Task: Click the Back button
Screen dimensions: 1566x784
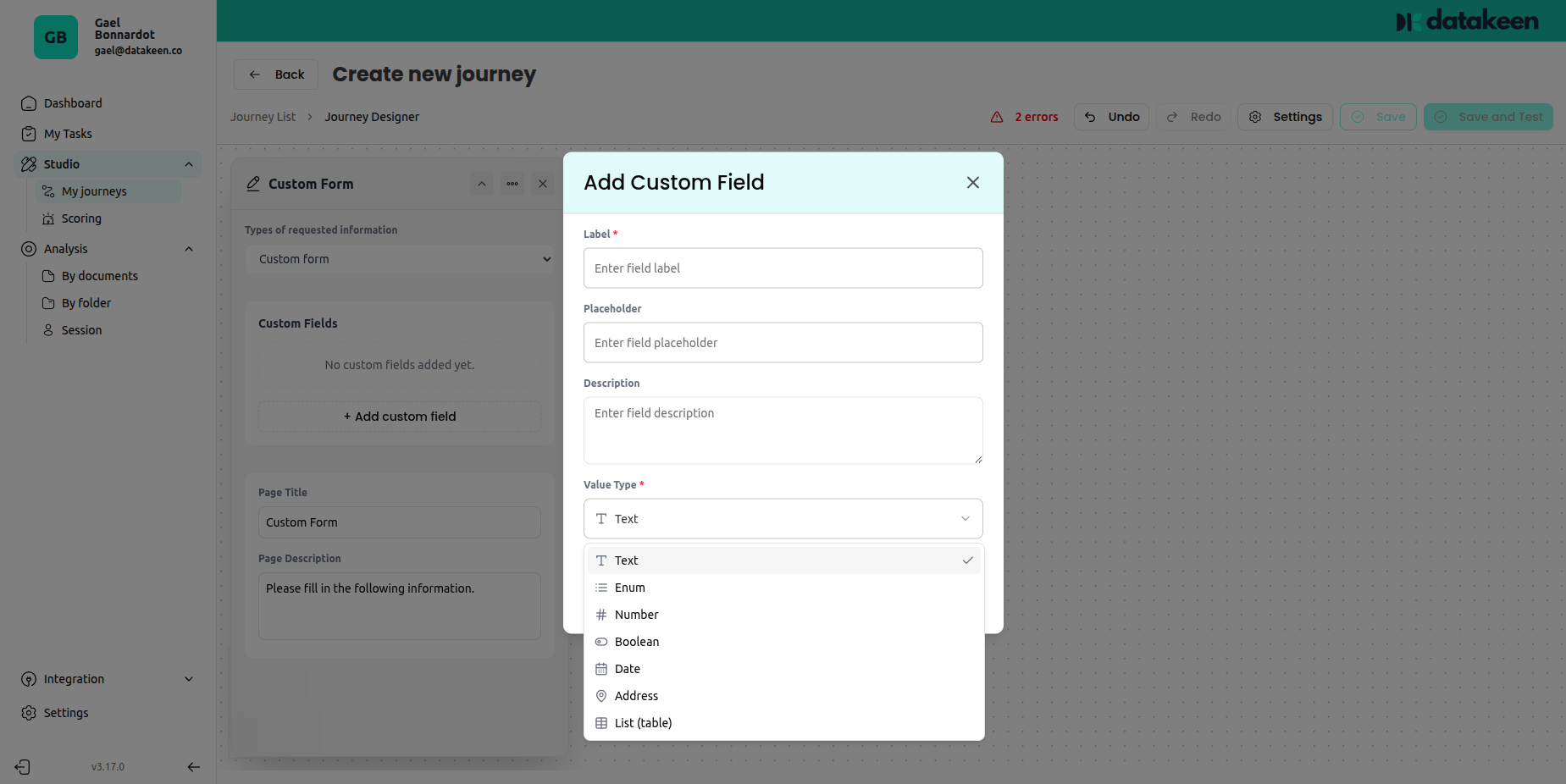Action: tap(275, 75)
